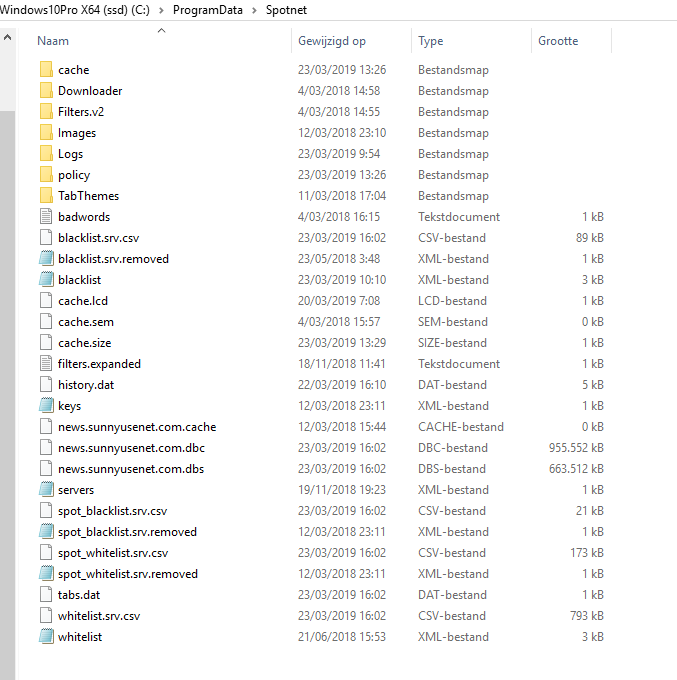Click the TabThemes folder icon
The width and height of the screenshot is (677, 680).
coord(46,196)
